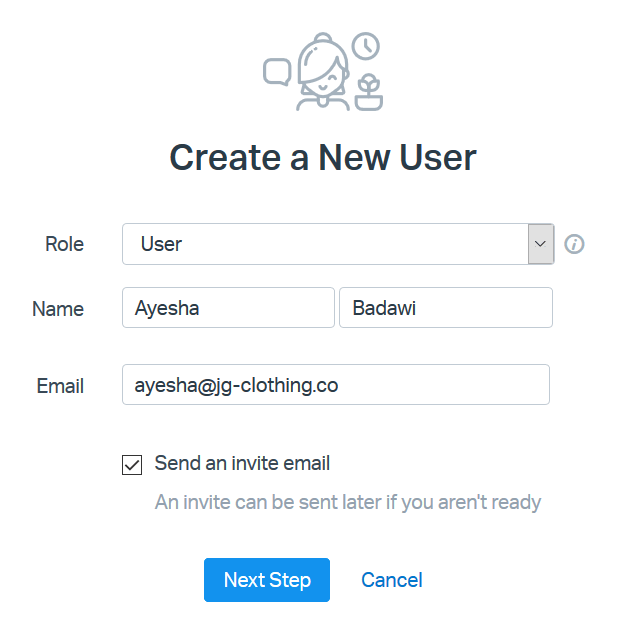Click the Cancel link
This screenshot has width=638, height=631.
coord(392,580)
